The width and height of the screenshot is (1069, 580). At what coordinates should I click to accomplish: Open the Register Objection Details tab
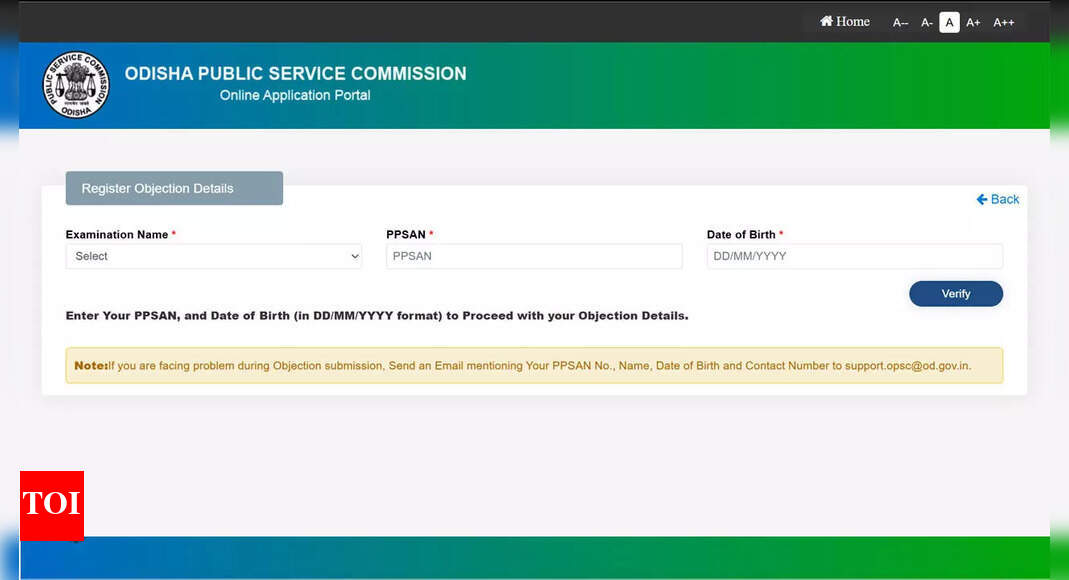(174, 188)
